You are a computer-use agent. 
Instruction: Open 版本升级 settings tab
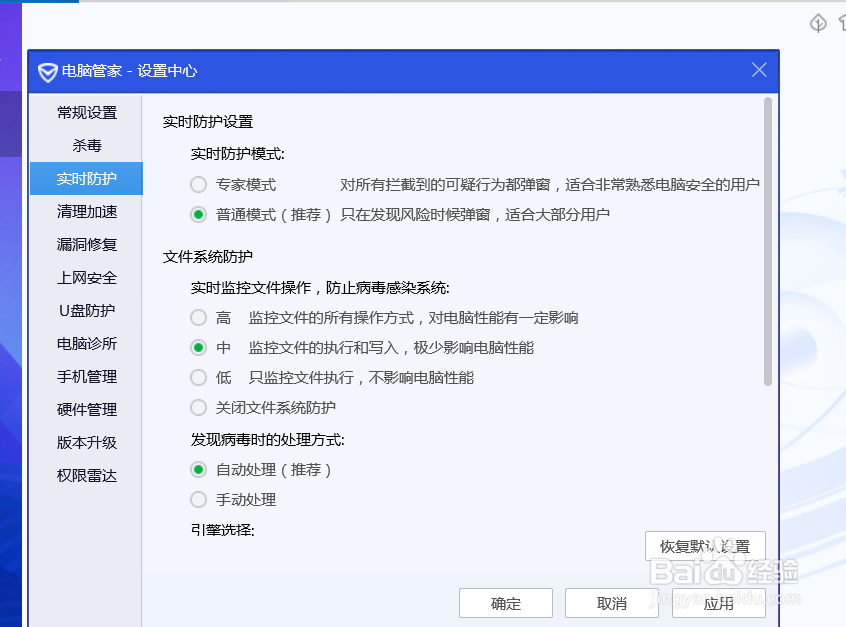[86, 442]
